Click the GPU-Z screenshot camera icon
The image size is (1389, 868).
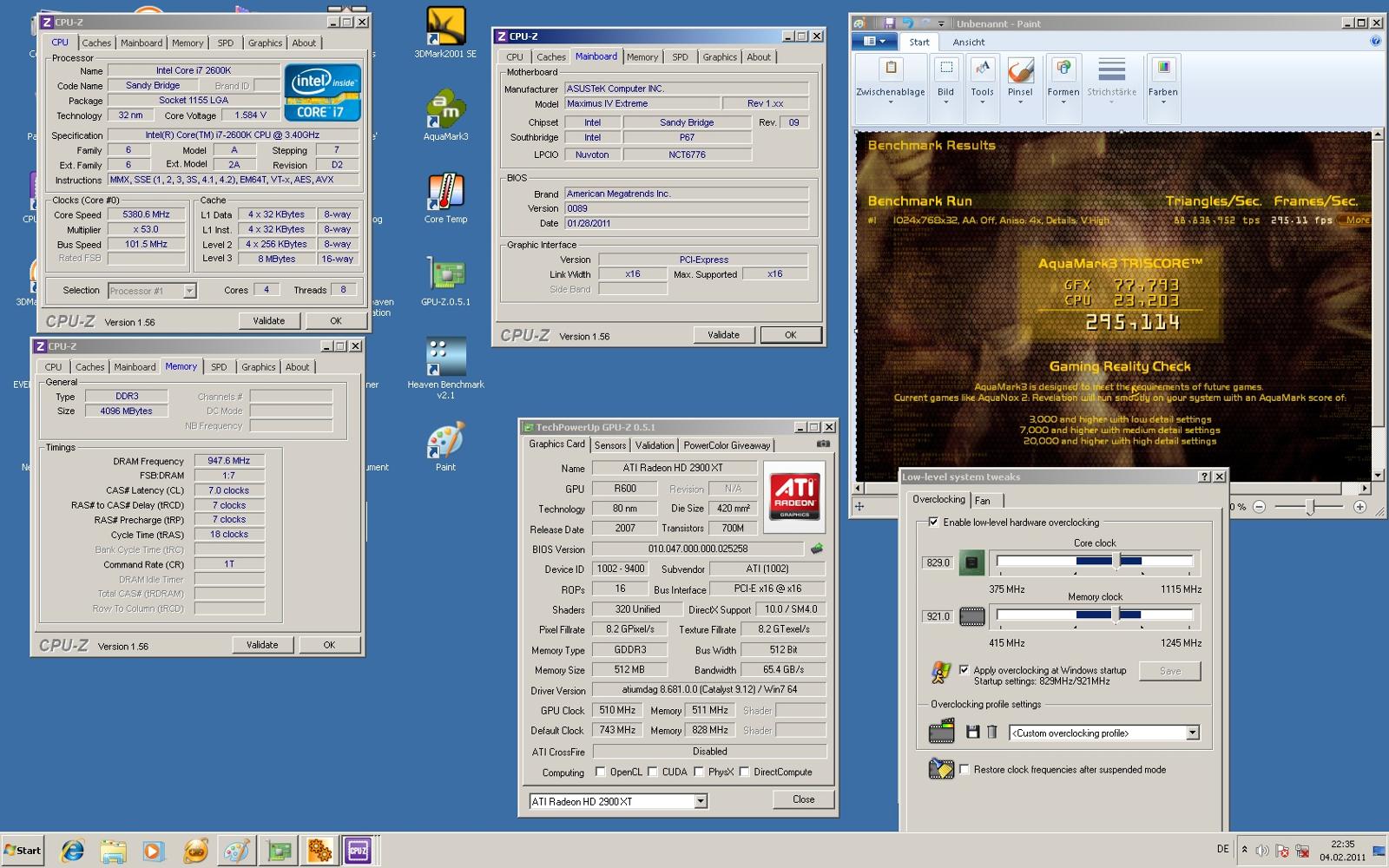pos(823,444)
